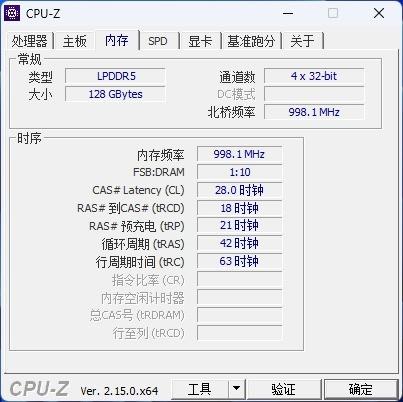Select the 内存 tab
This screenshot has height=402, width=403.
[x=117, y=40]
